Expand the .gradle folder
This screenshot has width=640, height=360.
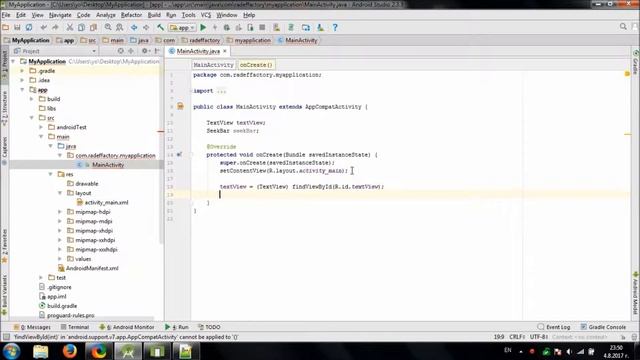point(22,71)
